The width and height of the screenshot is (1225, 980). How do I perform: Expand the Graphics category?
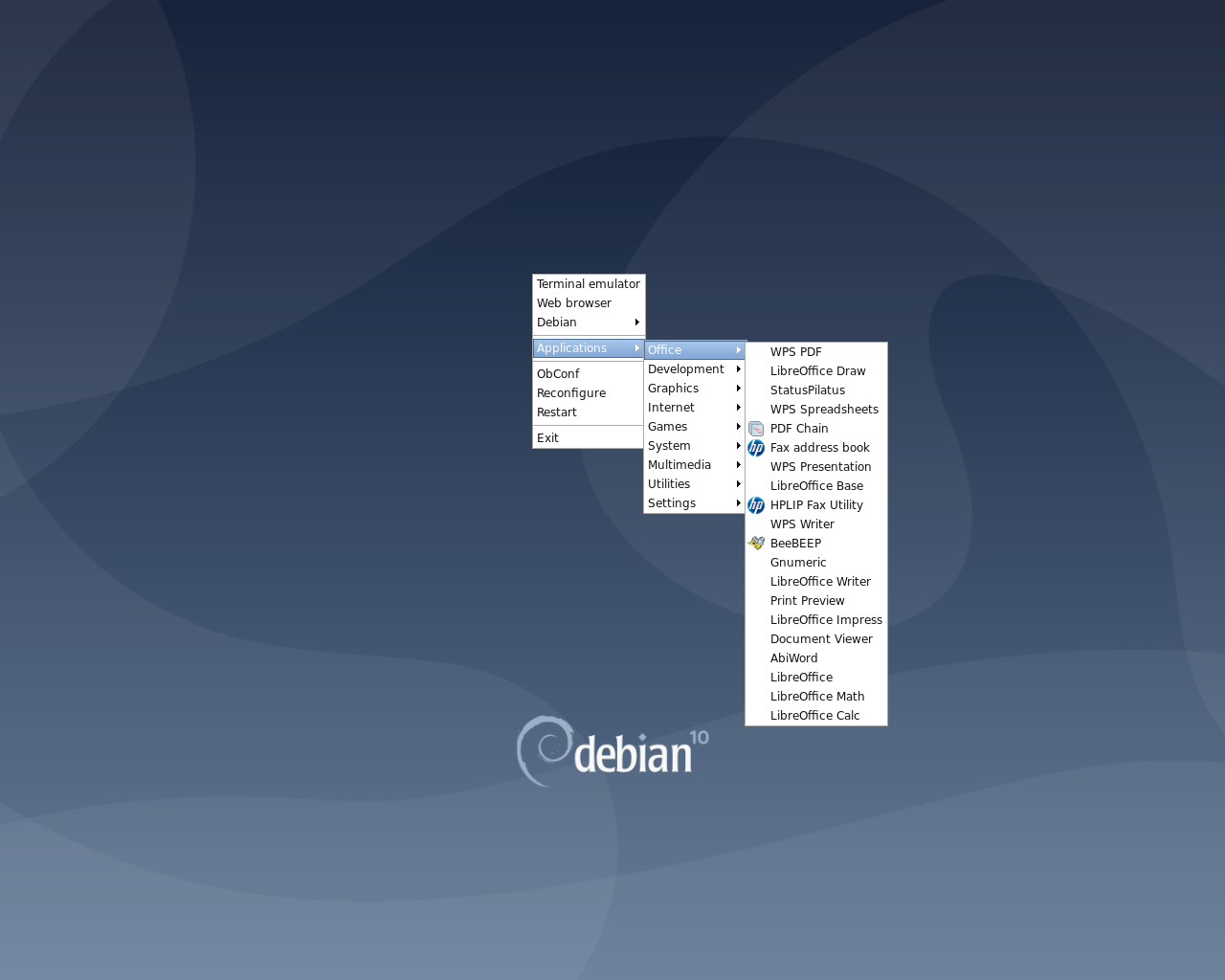point(695,389)
